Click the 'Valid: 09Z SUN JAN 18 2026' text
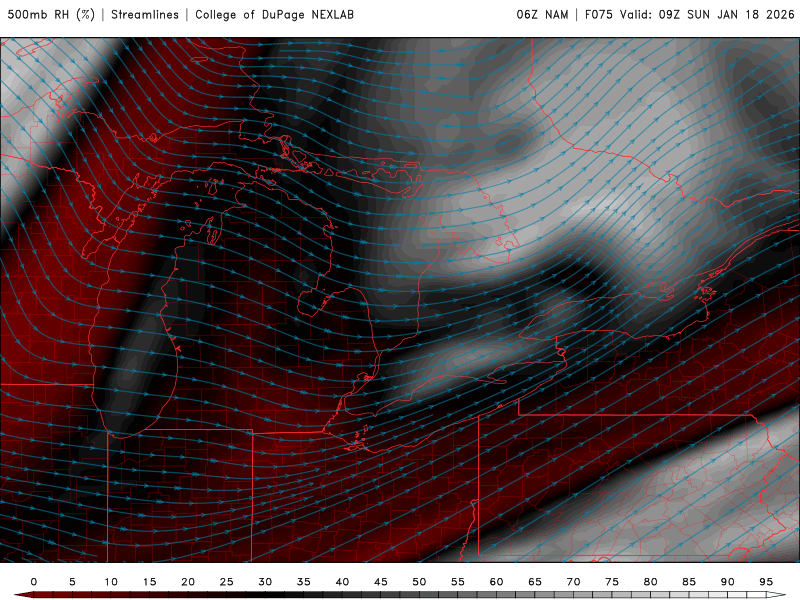Screen dimensions: 800x600 tap(707, 15)
